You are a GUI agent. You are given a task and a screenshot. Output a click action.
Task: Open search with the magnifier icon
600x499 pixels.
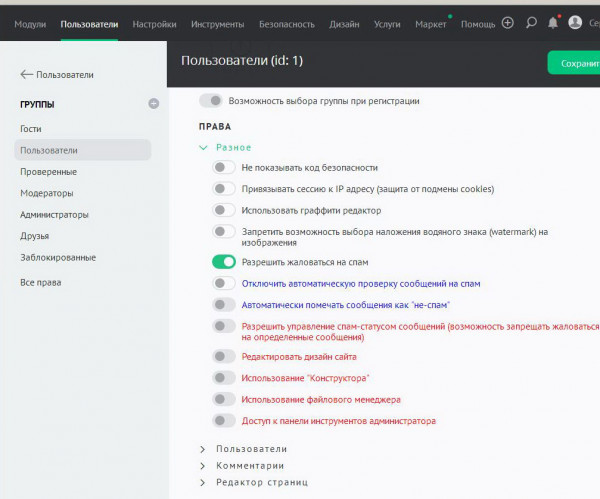[x=531, y=23]
